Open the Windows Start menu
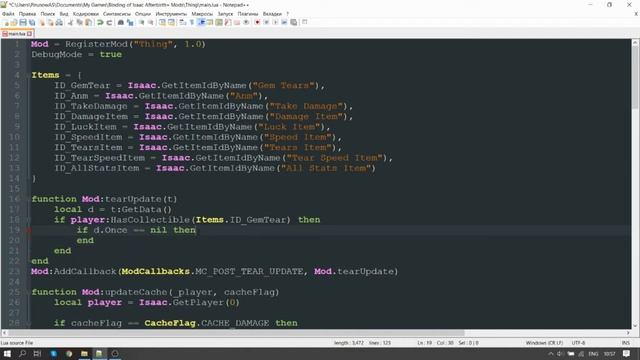Viewport: 640px width, 360px height. pyautogui.click(x=7, y=353)
